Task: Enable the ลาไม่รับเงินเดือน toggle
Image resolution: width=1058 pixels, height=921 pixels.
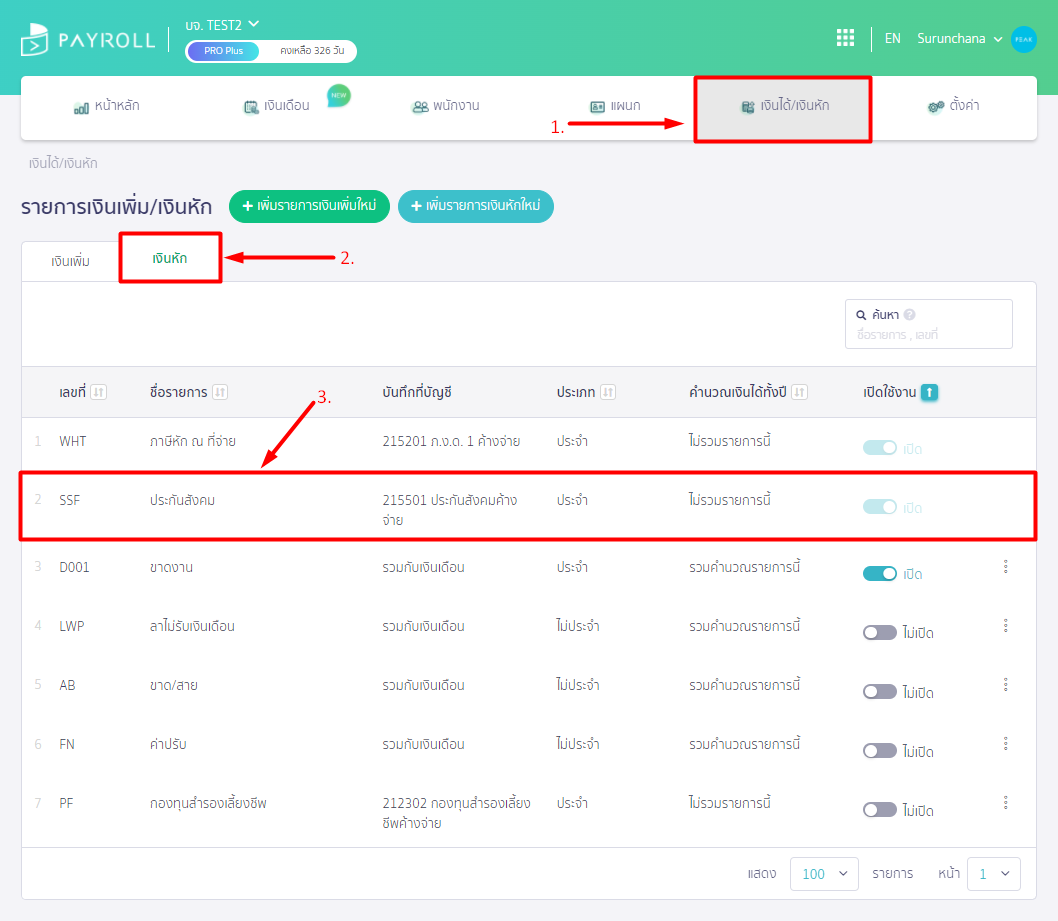Action: pyautogui.click(x=880, y=633)
